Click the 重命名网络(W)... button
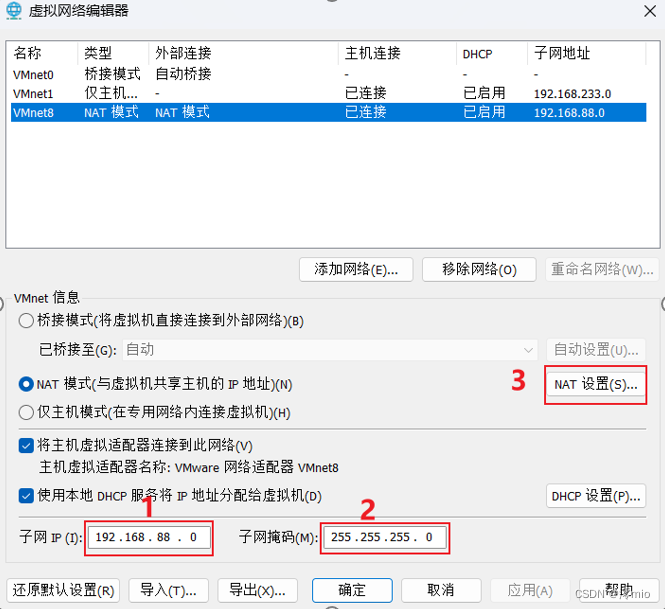 [x=602, y=269]
